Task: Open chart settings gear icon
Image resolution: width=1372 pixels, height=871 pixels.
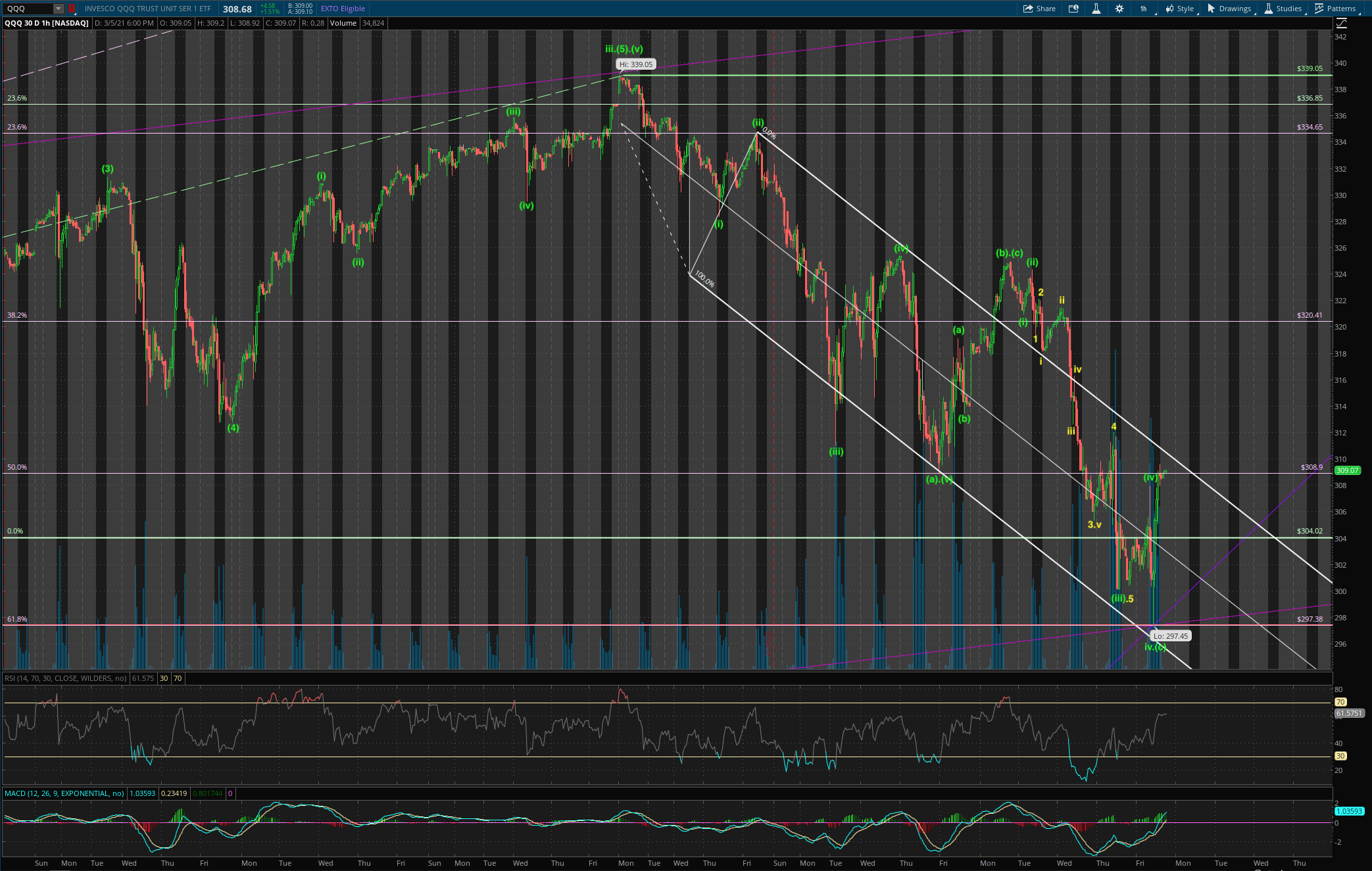Action: tap(1119, 9)
